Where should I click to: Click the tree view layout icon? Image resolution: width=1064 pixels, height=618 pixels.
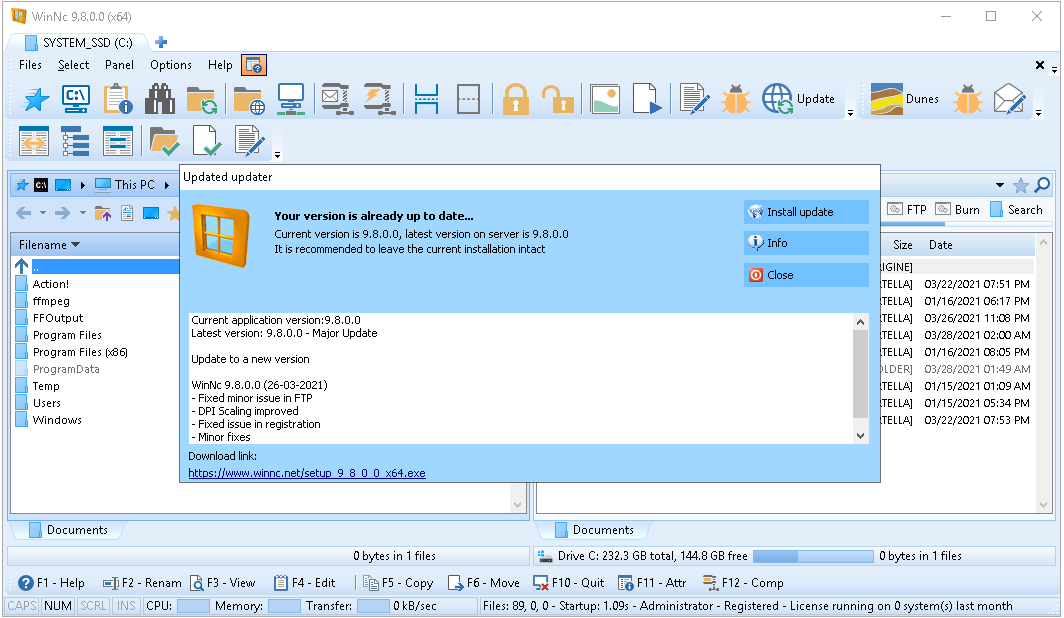75,141
